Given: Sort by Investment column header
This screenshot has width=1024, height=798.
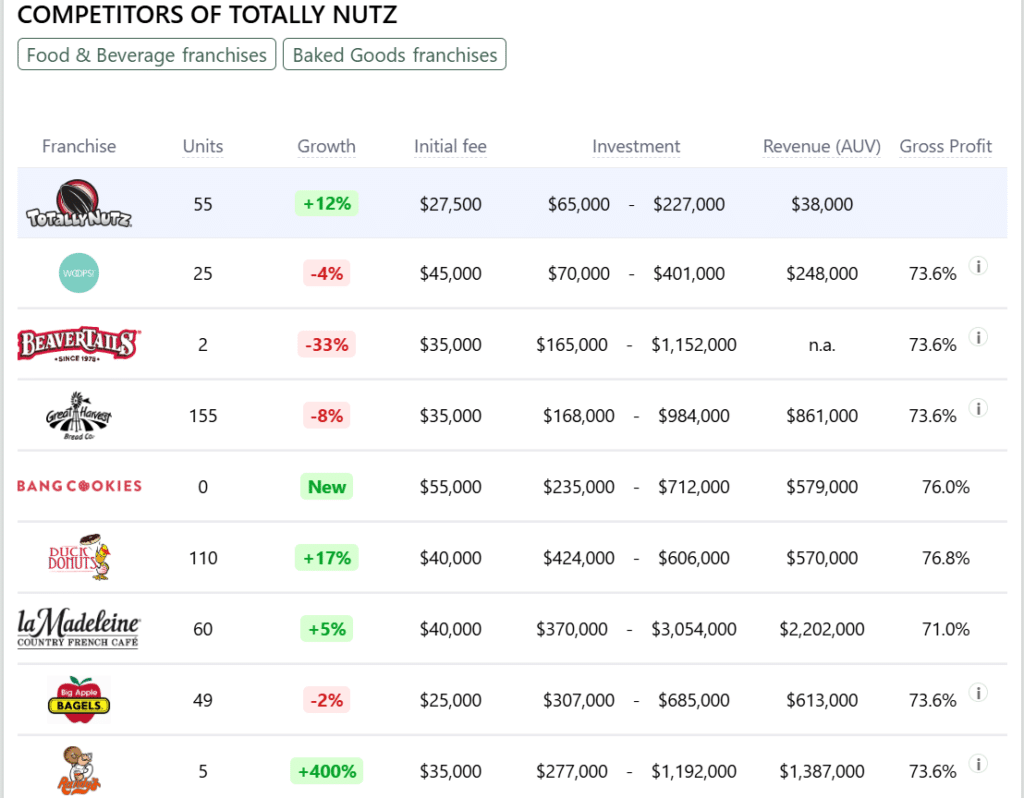Looking at the screenshot, I should pos(636,146).
